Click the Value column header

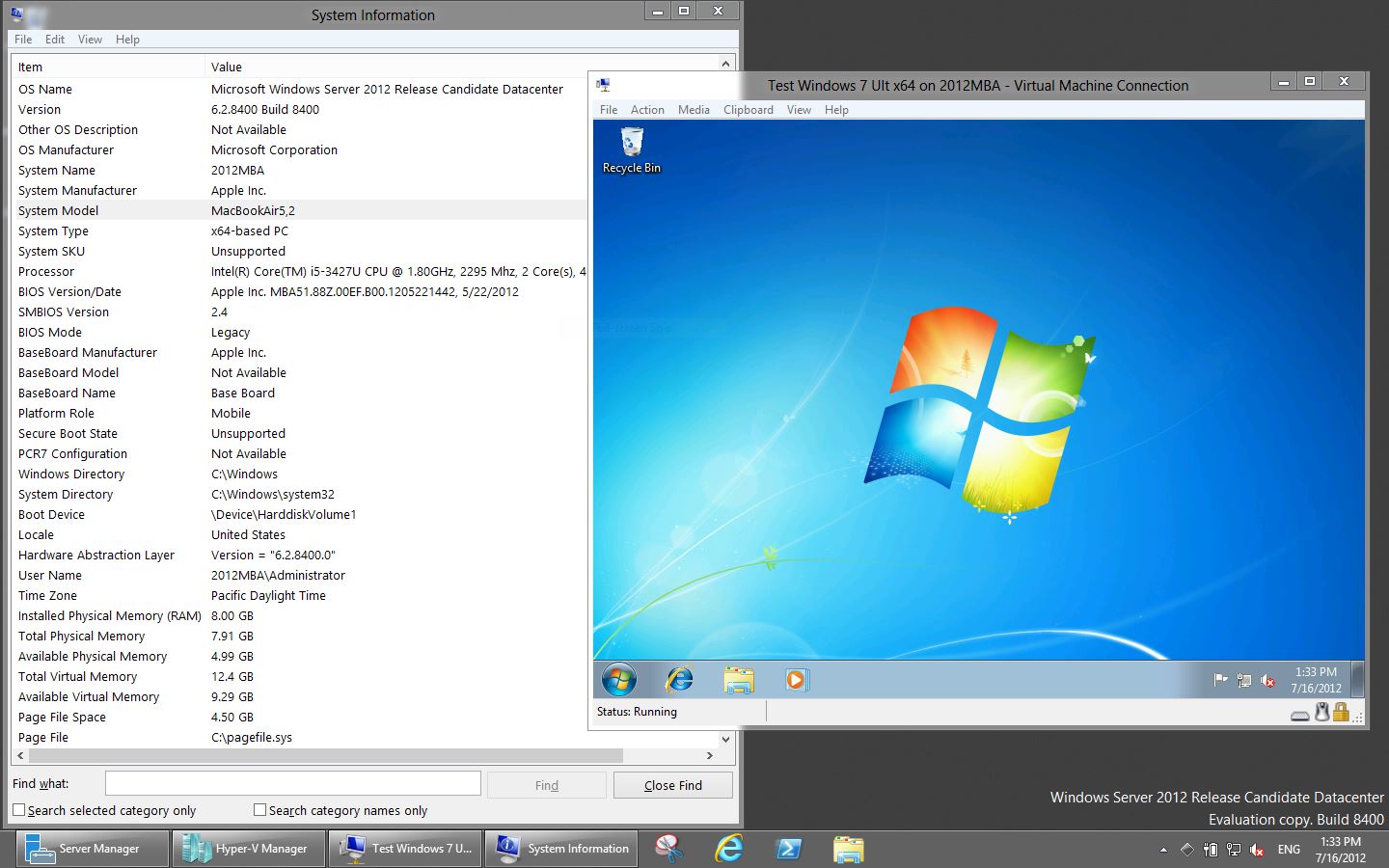(x=461, y=67)
